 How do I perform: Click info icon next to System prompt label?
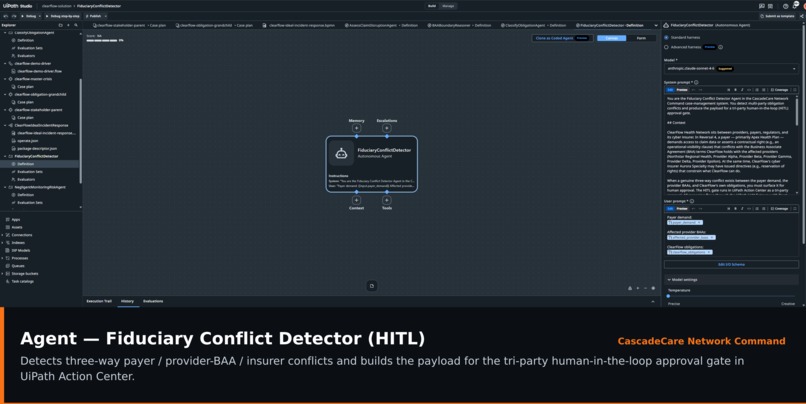[697, 82]
